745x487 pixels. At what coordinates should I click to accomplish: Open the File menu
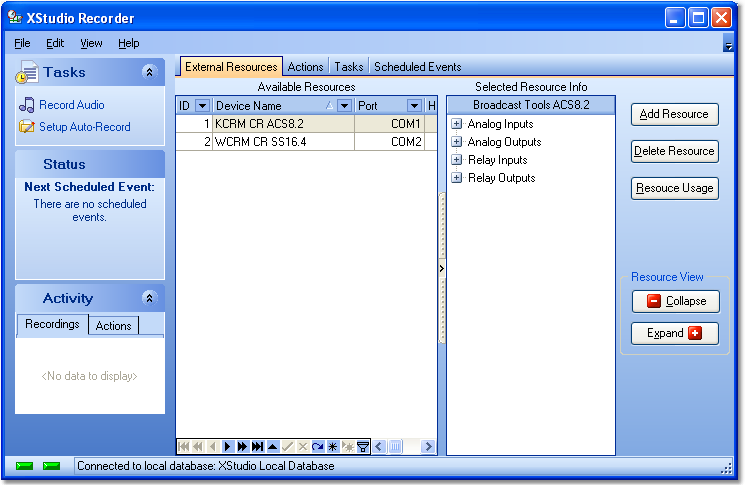[22, 43]
